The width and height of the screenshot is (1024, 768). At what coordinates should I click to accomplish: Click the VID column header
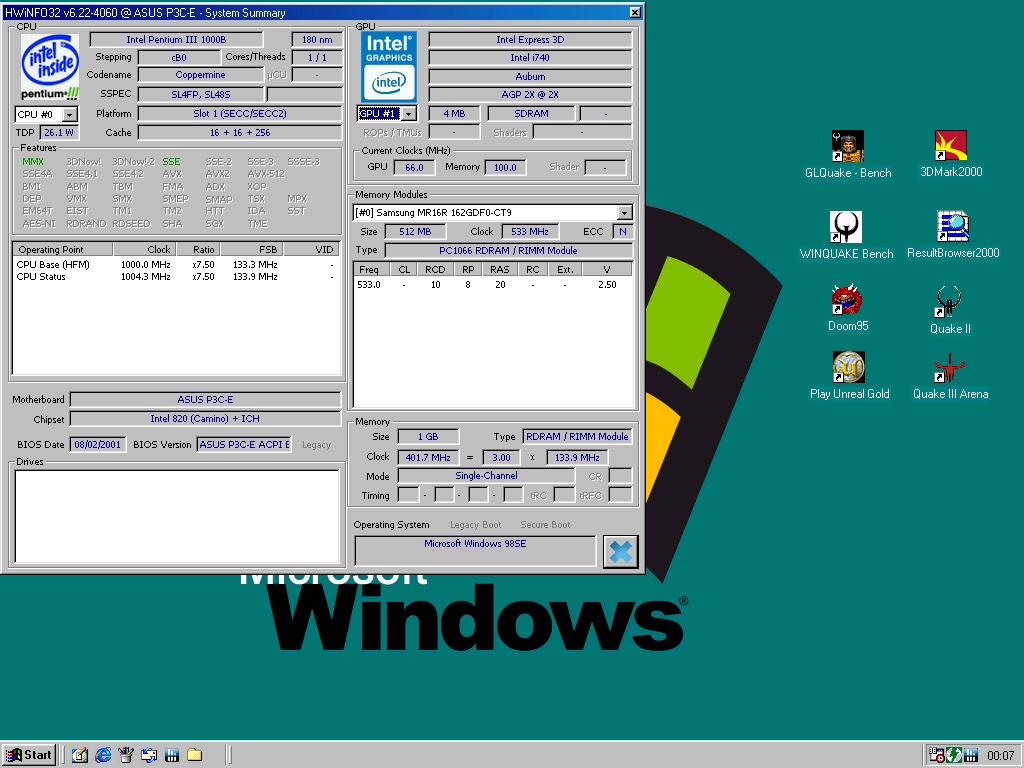pos(312,249)
